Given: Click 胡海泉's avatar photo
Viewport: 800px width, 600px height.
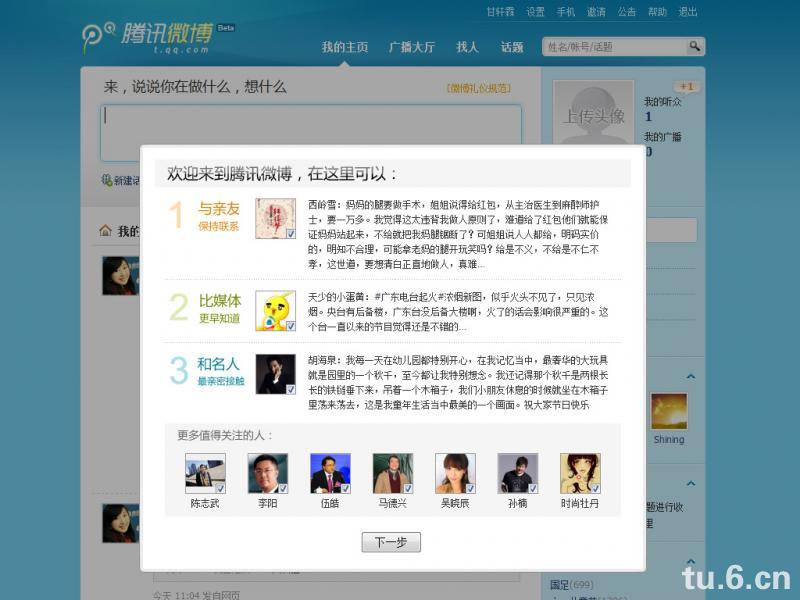Looking at the screenshot, I should (x=275, y=373).
